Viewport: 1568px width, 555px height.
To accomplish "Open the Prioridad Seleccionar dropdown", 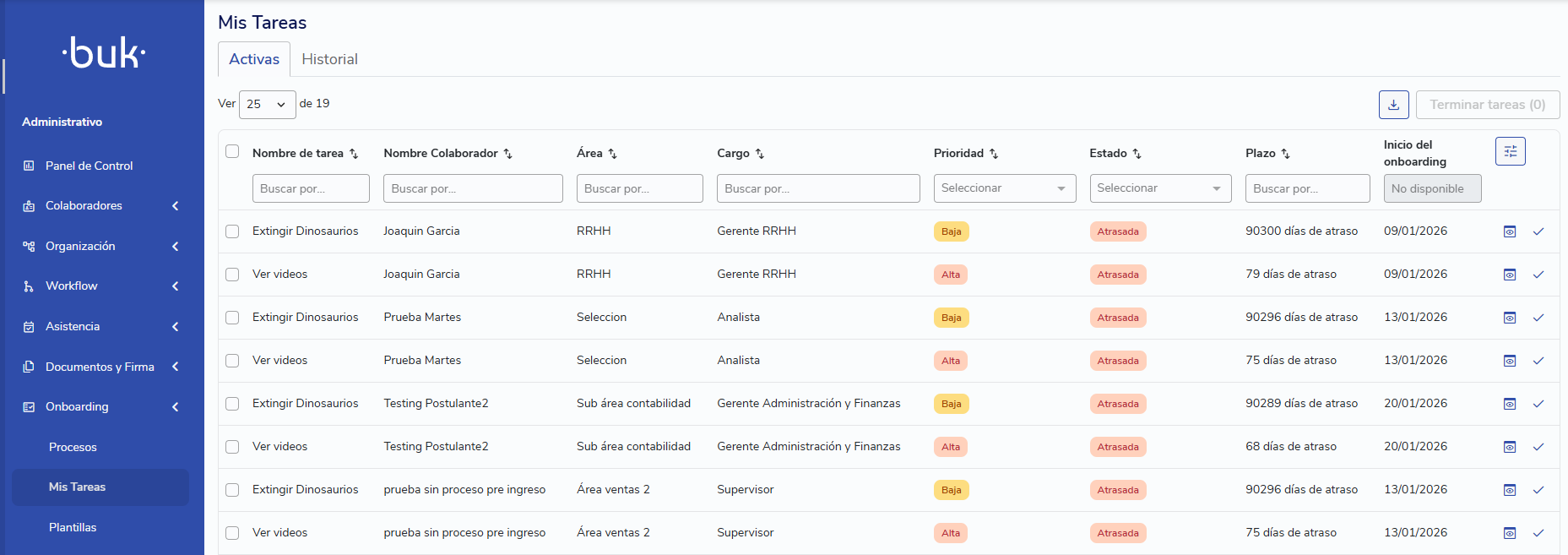I will tap(1004, 188).
